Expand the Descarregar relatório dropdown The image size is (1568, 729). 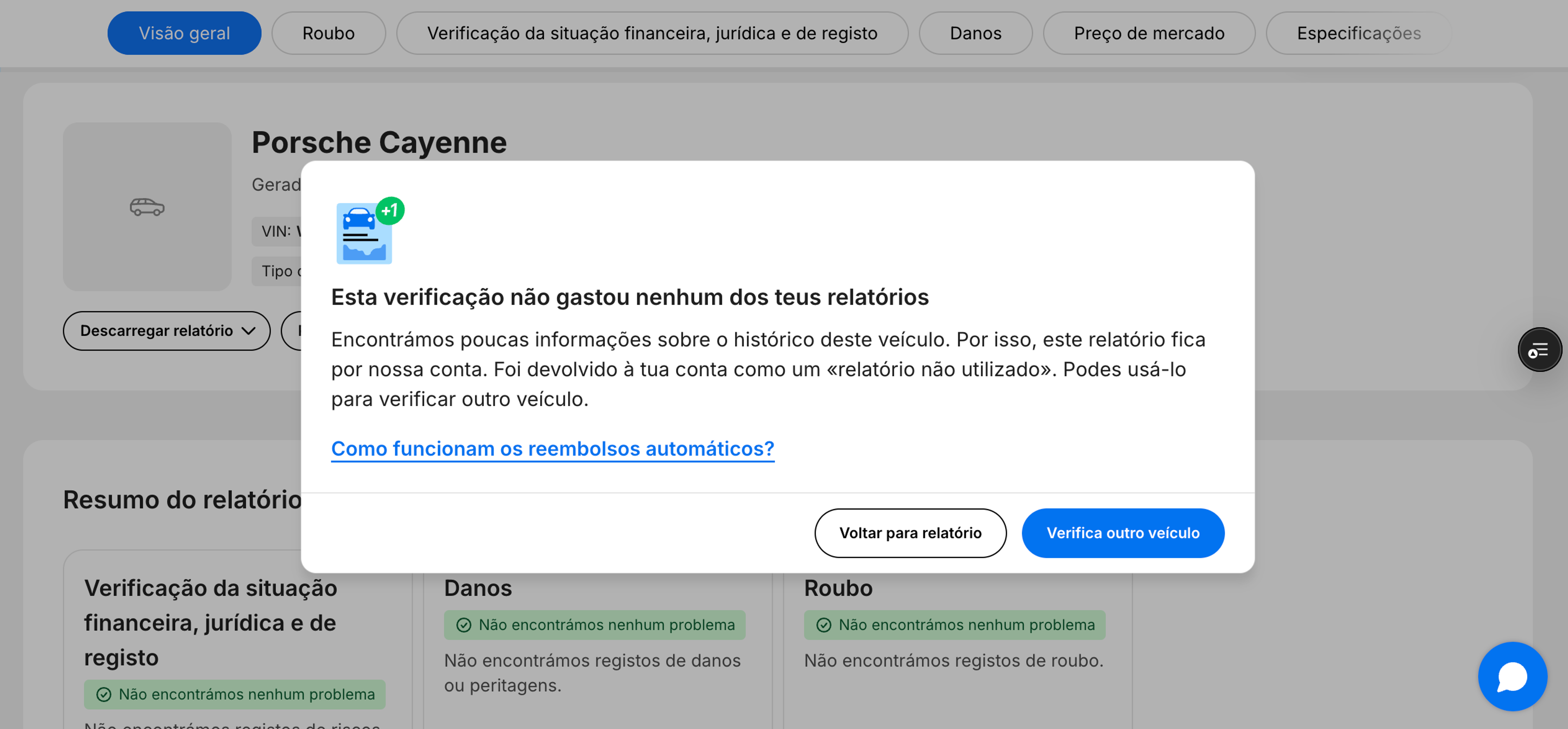167,331
